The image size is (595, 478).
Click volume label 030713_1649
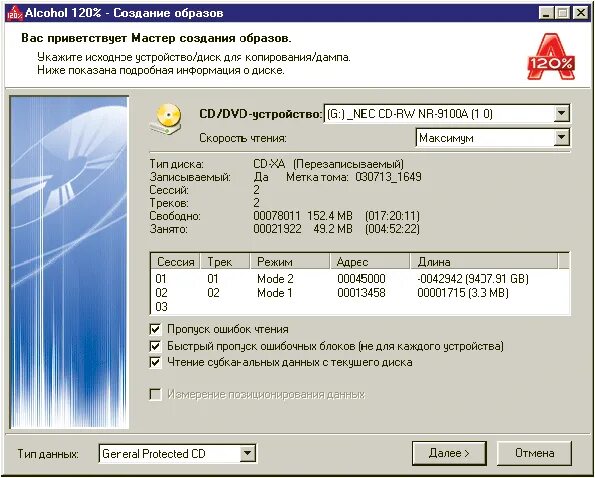click(x=389, y=177)
